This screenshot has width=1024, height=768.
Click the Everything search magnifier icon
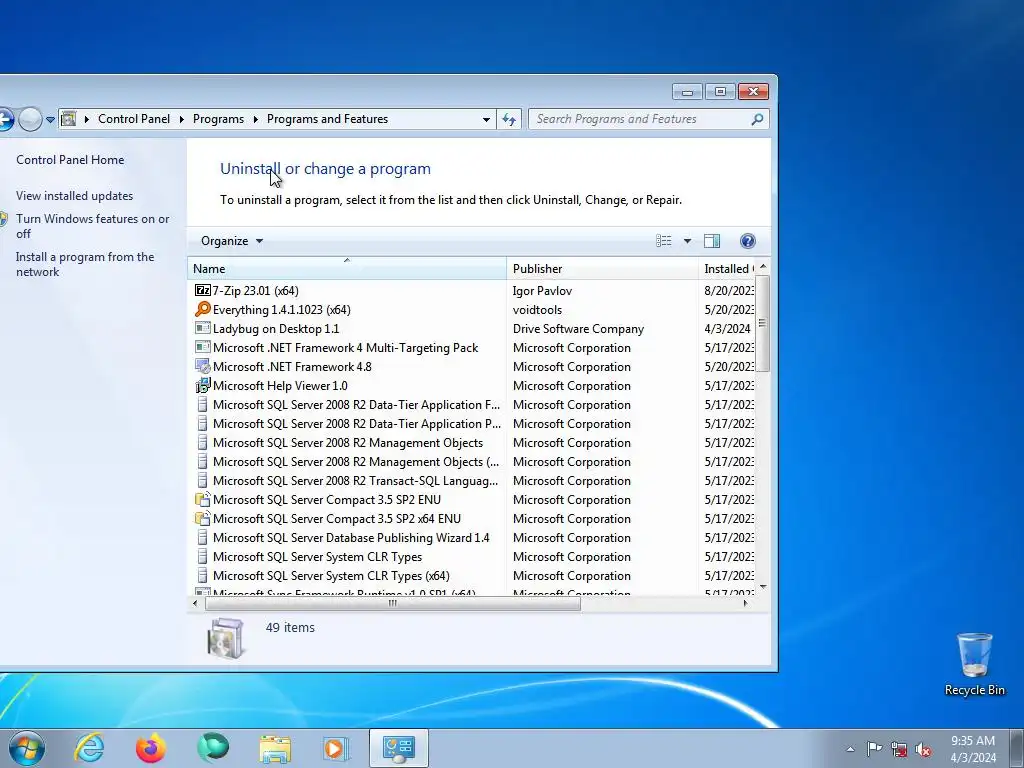pyautogui.click(x=202, y=310)
